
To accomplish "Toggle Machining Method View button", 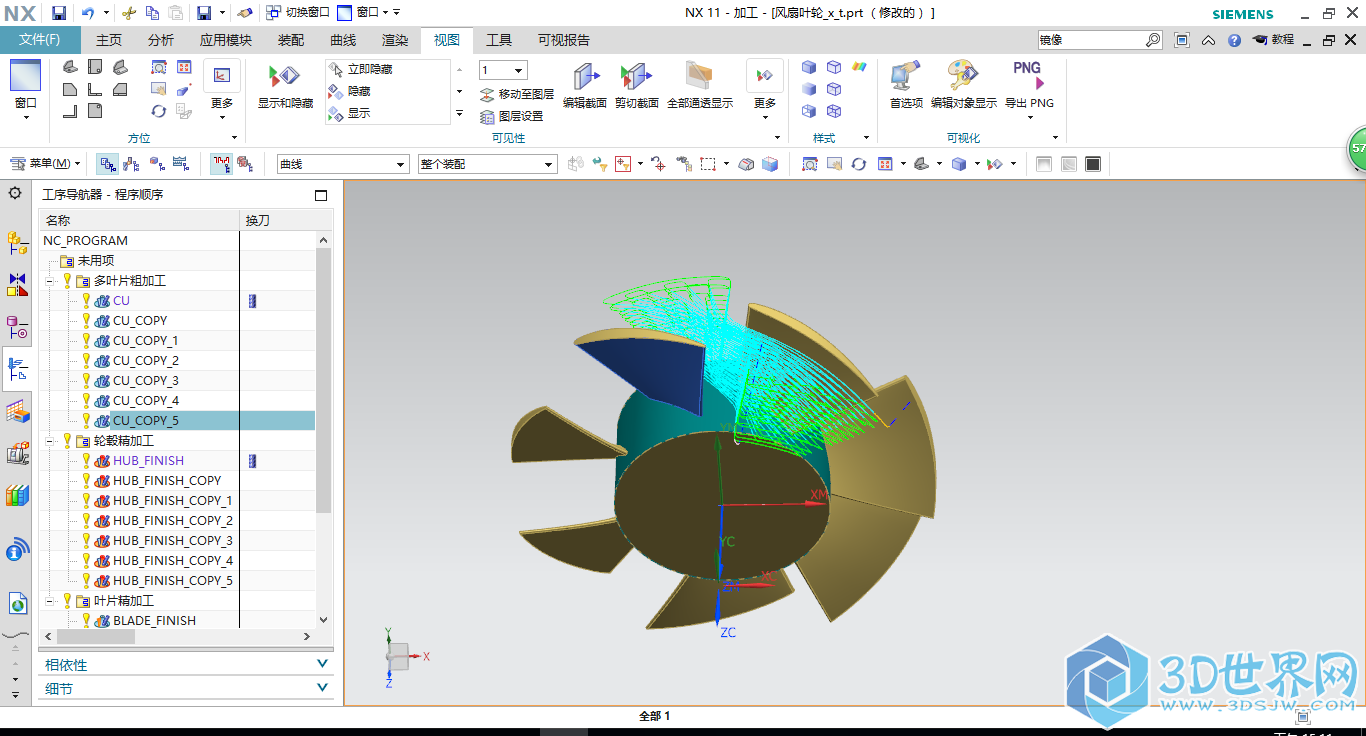I will coord(181,164).
